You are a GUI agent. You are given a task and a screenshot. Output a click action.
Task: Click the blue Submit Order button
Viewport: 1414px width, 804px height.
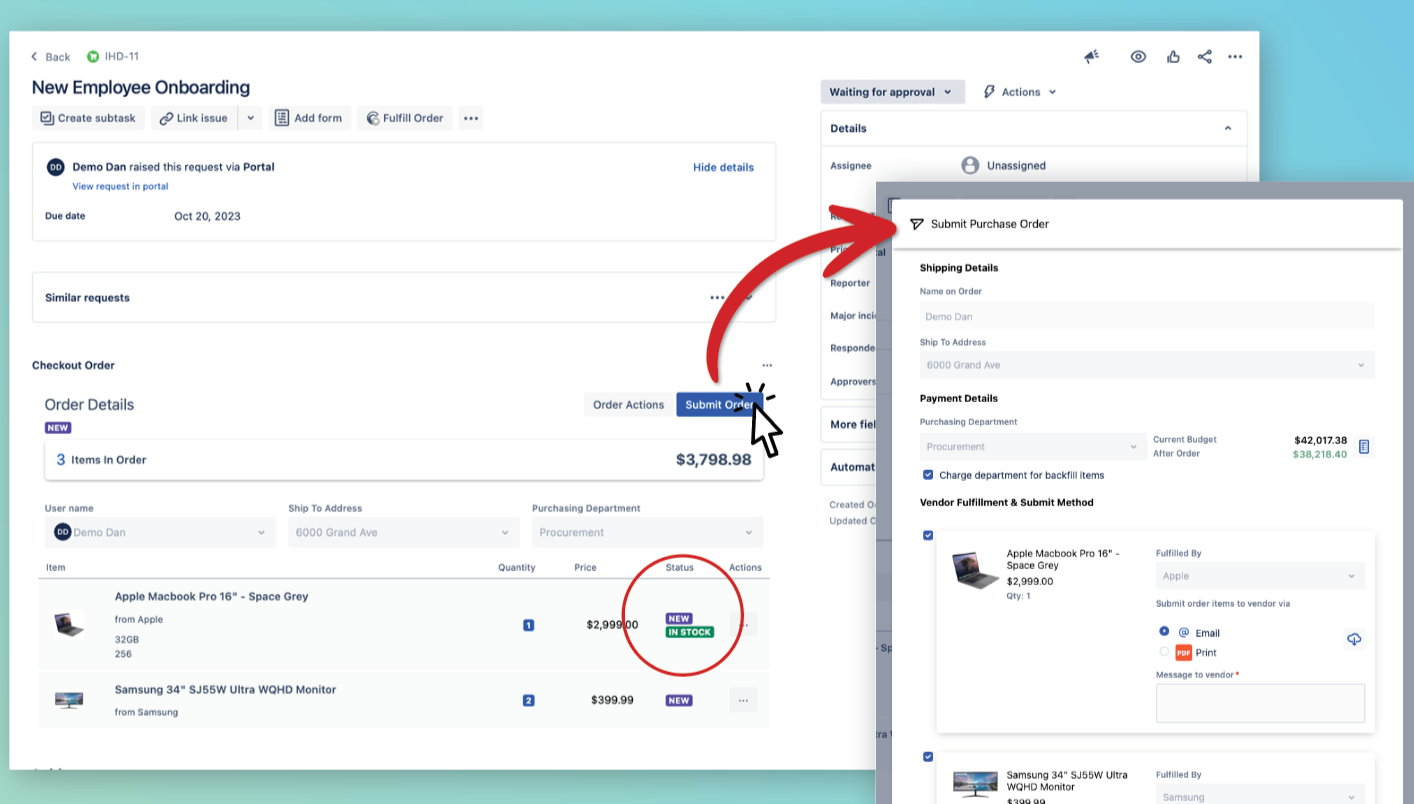click(719, 405)
